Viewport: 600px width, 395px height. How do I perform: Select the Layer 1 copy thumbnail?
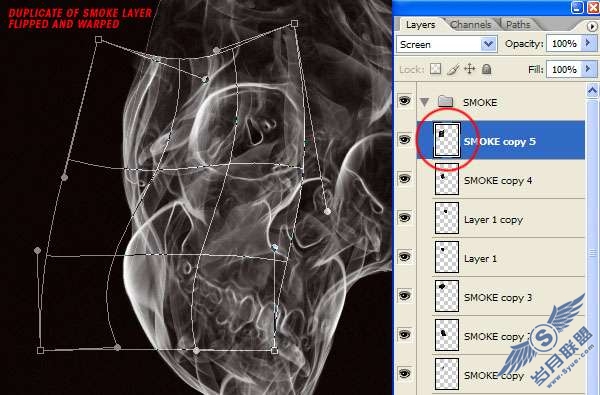click(447, 218)
